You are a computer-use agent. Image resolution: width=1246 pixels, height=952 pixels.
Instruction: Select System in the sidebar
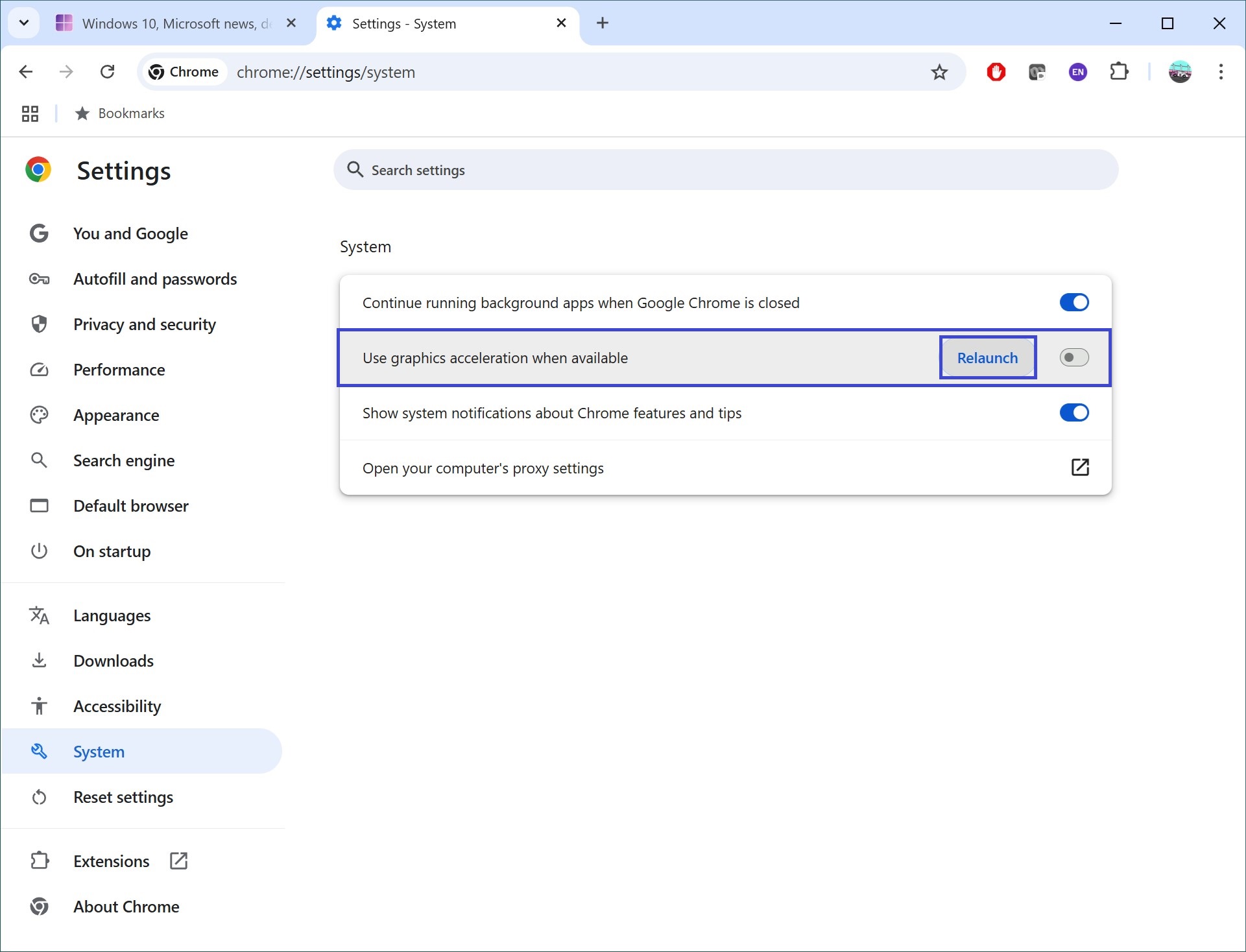(x=141, y=751)
